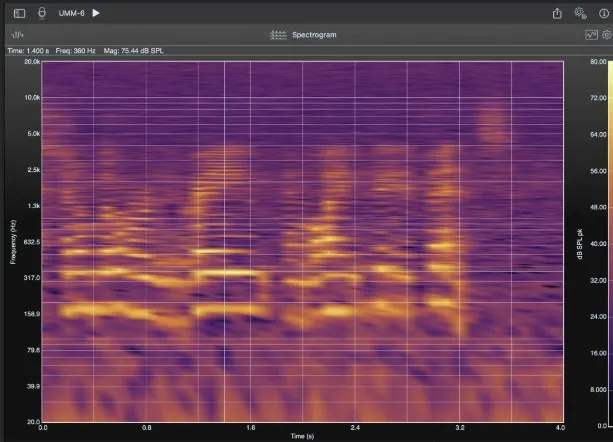
Task: Click the spectrogram waves icon
Action: pos(278,35)
